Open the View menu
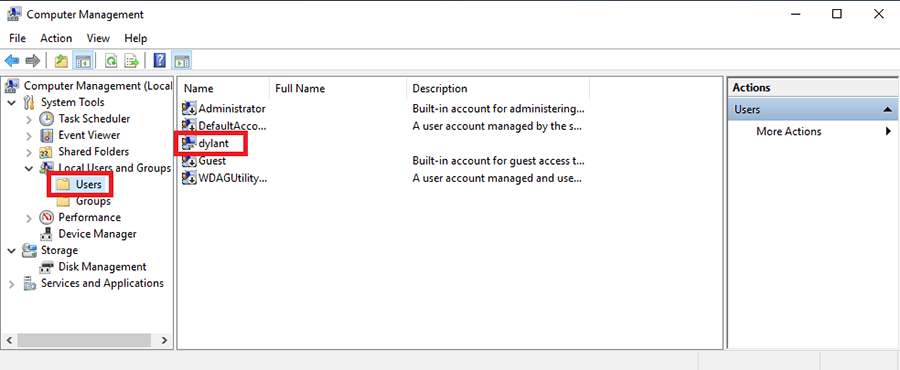Image resolution: width=900 pixels, height=370 pixels. click(x=98, y=38)
